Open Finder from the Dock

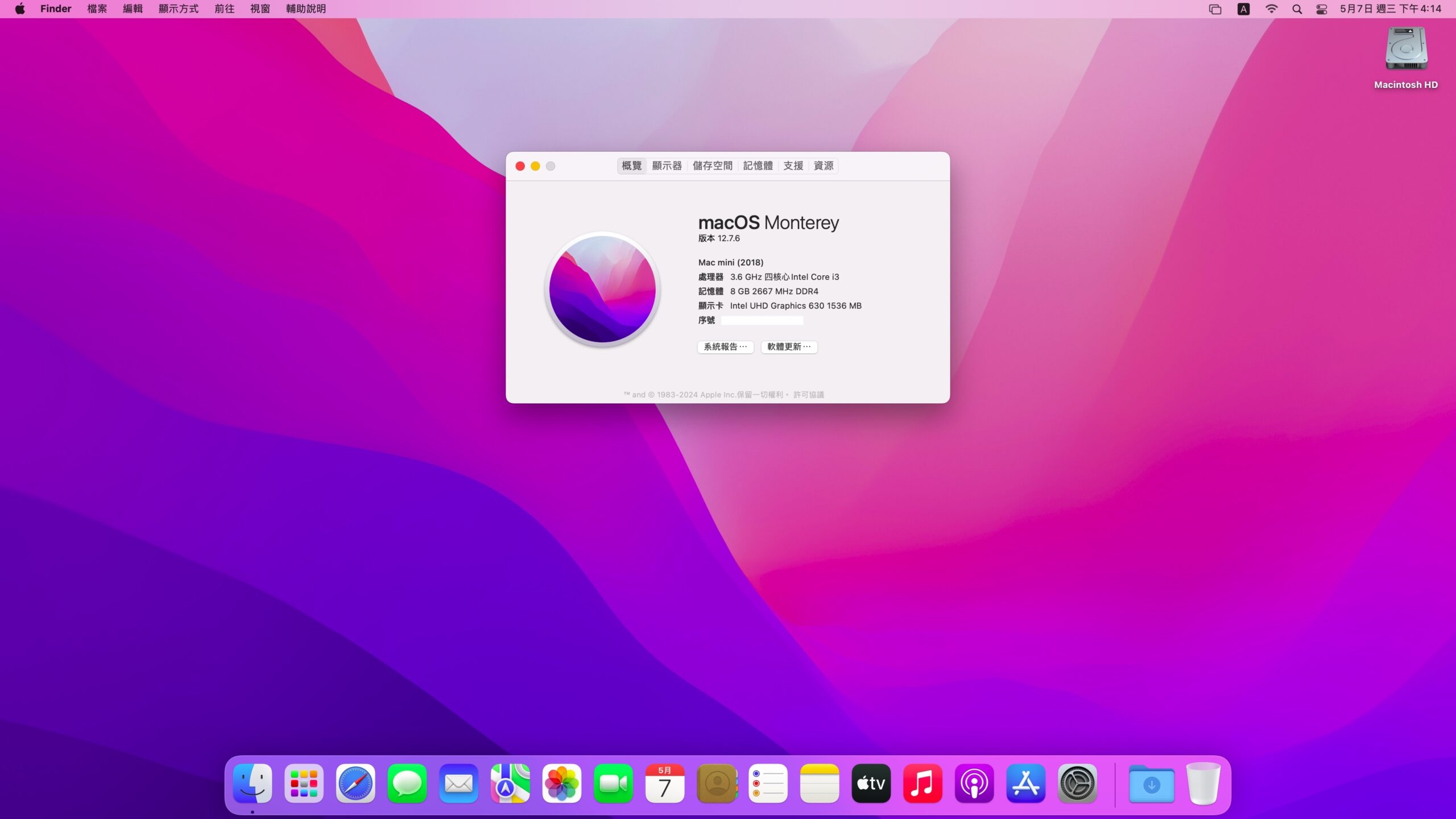(253, 783)
